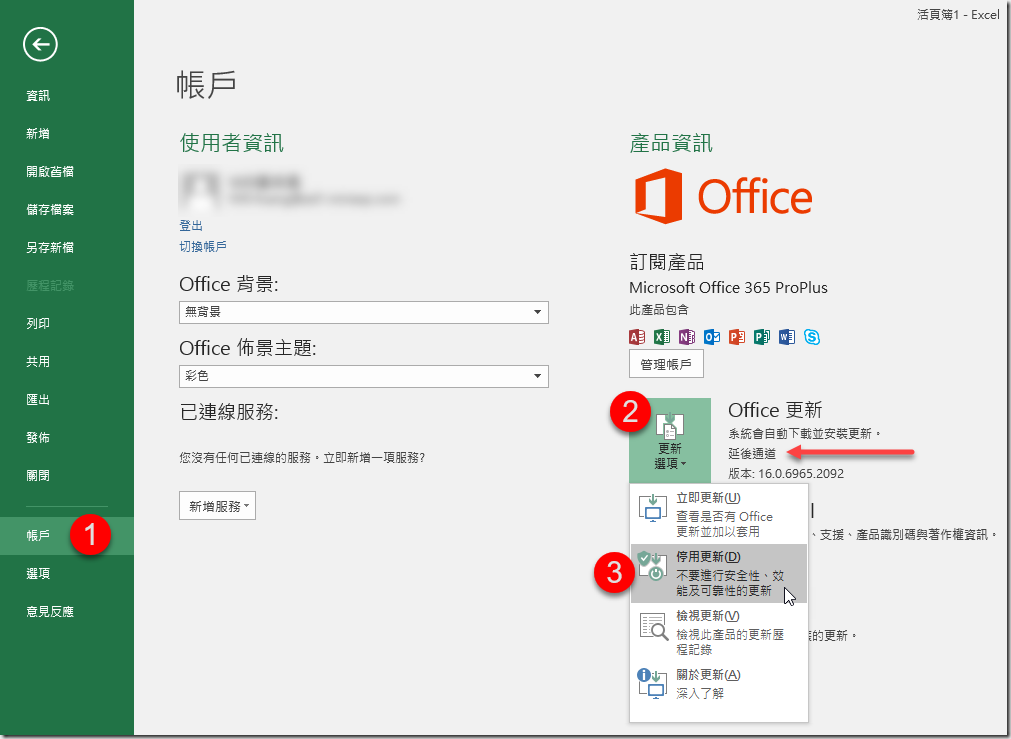The height and width of the screenshot is (739, 1011).
Task: Click the Office logo
Action: pos(723,196)
